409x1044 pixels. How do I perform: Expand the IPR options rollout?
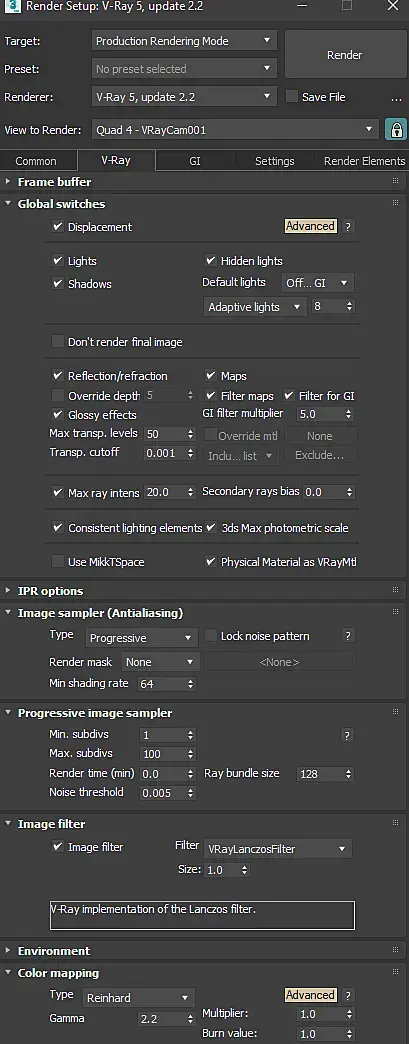click(51, 591)
